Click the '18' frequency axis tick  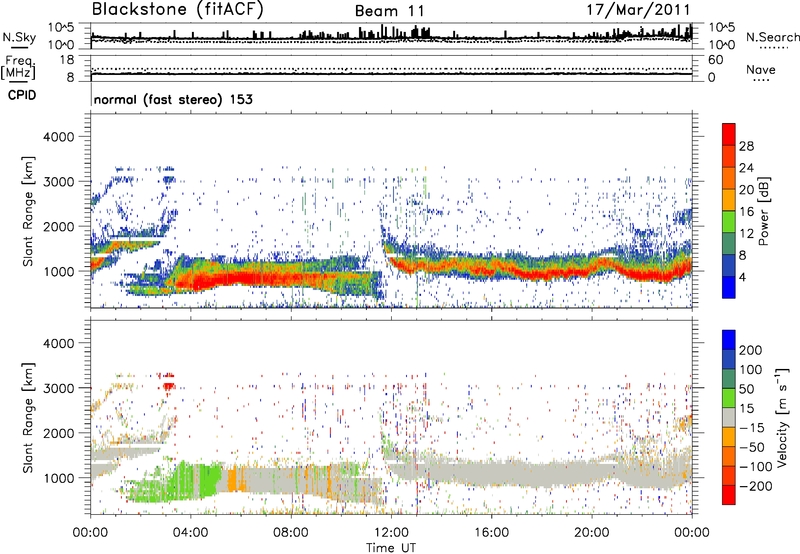click(67, 60)
